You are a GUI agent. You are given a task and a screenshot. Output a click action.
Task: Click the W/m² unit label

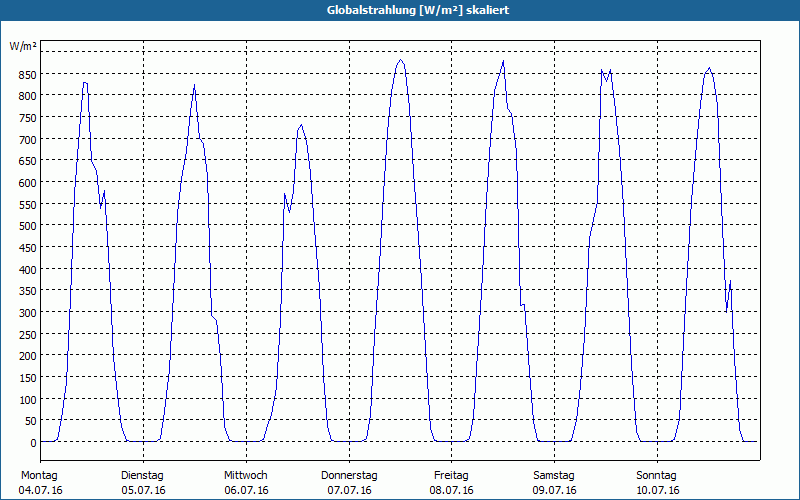click(23, 46)
